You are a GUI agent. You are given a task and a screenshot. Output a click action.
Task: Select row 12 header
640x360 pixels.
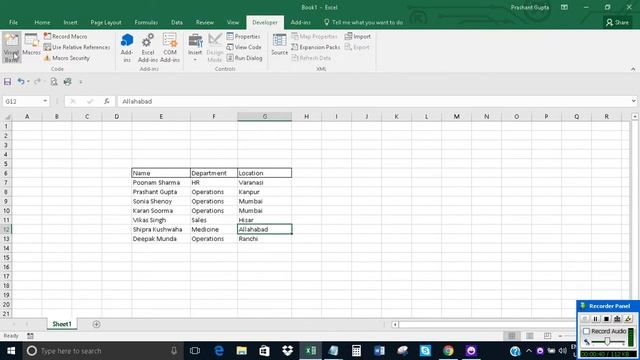[6, 229]
